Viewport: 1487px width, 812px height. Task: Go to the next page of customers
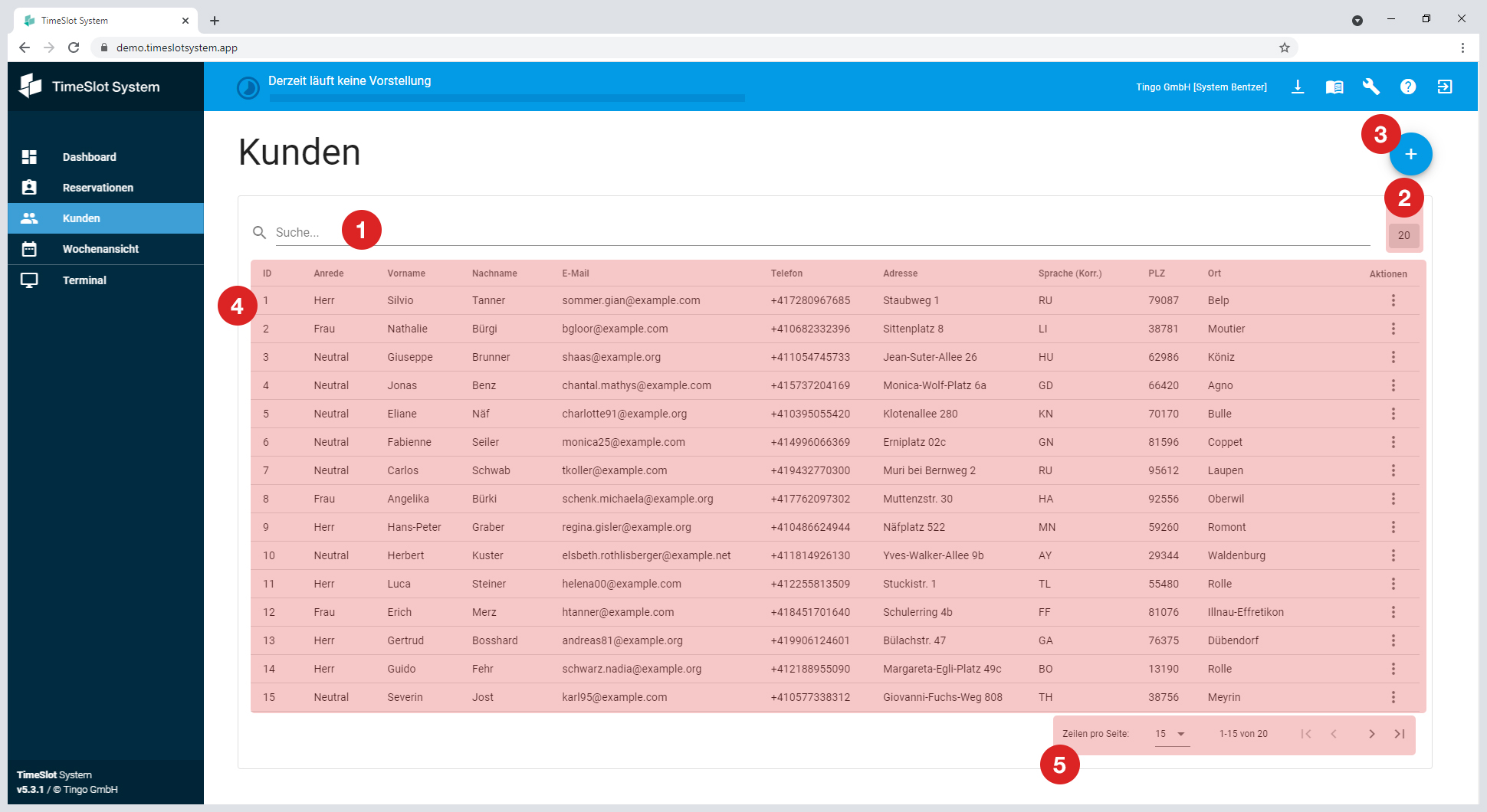[x=1372, y=734]
